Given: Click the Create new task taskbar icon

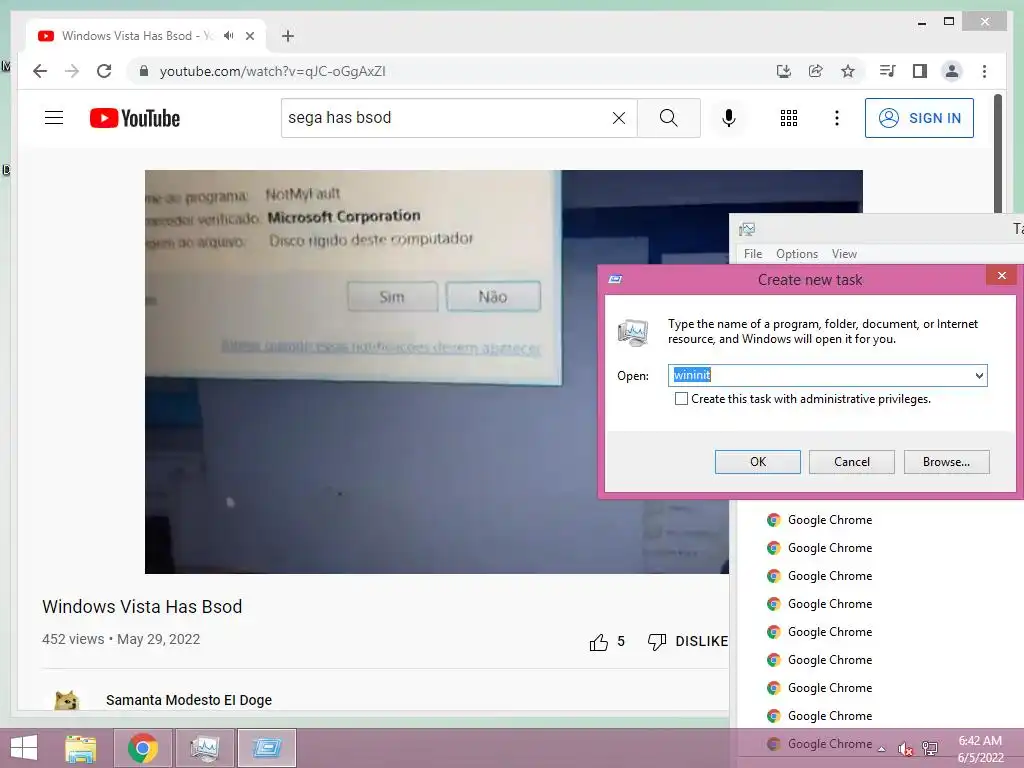Looking at the screenshot, I should coord(266,748).
